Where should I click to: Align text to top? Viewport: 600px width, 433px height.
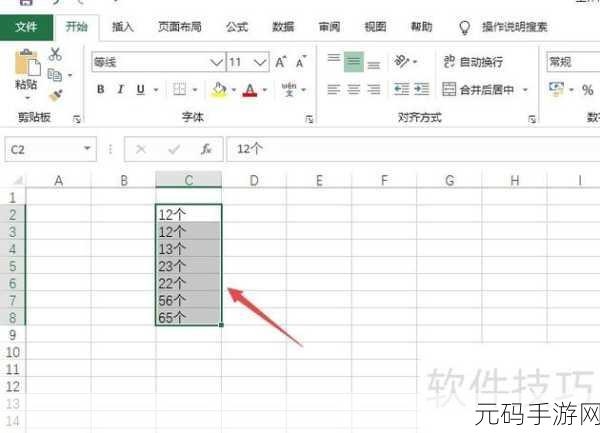point(334,58)
